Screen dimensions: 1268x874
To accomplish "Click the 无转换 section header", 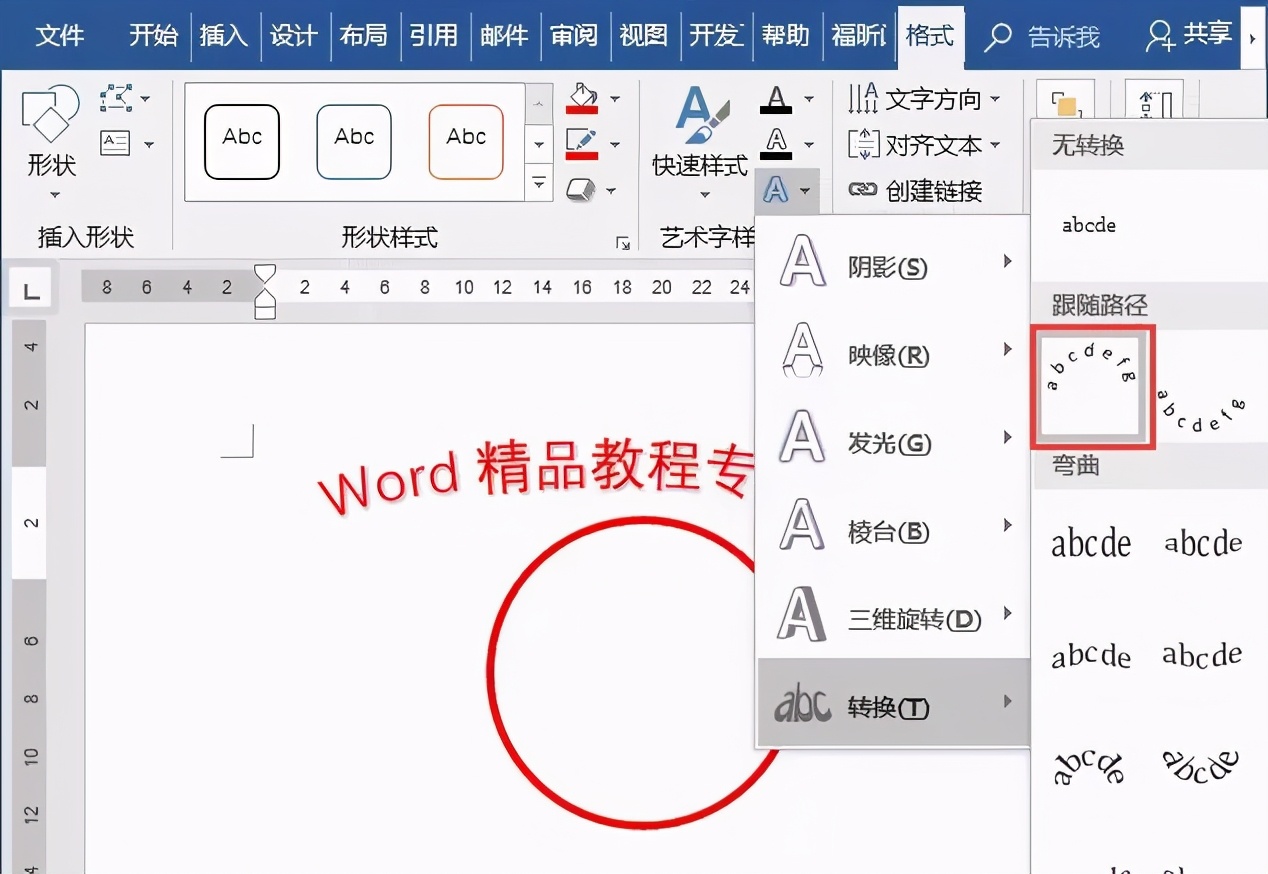I will click(1088, 146).
